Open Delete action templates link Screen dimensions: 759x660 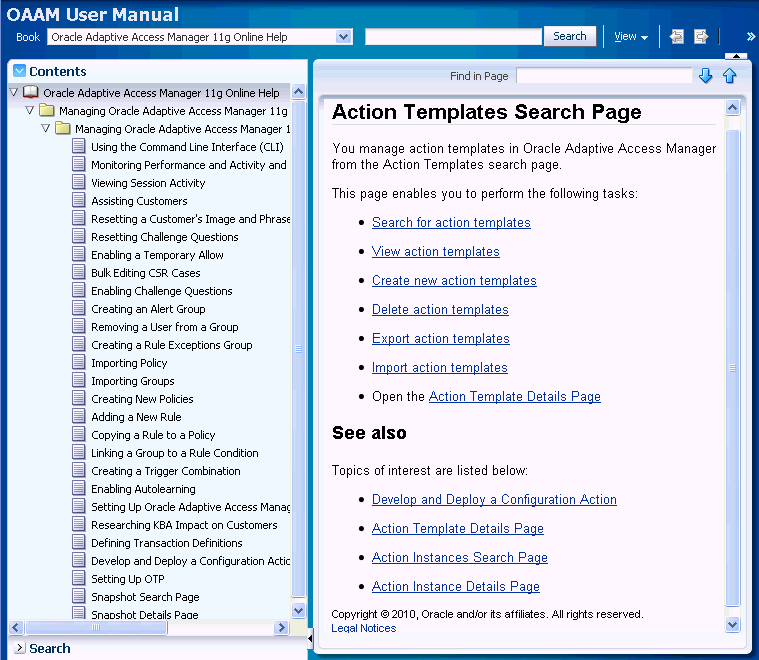point(440,309)
